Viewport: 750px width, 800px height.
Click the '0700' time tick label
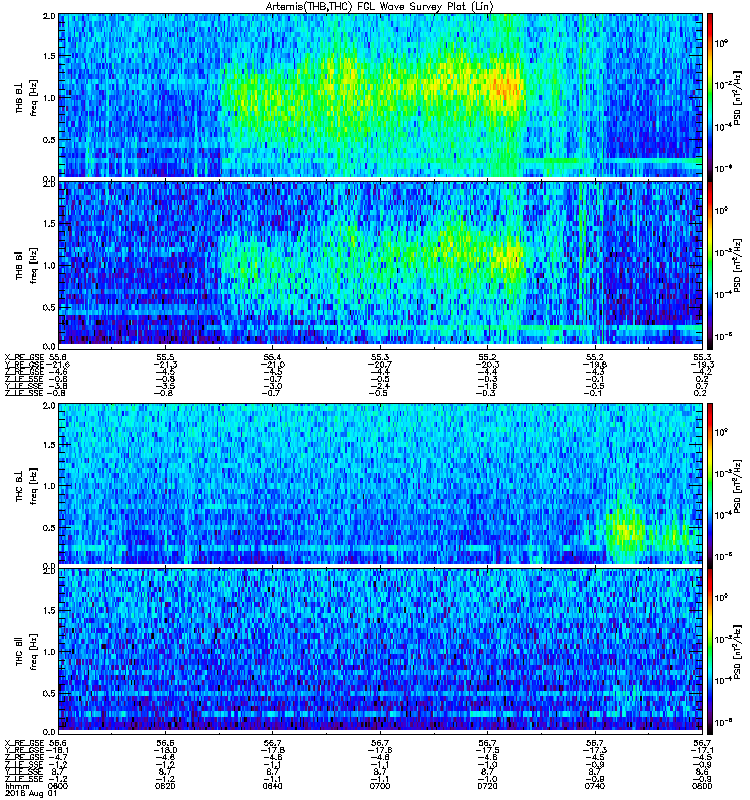(x=380, y=786)
